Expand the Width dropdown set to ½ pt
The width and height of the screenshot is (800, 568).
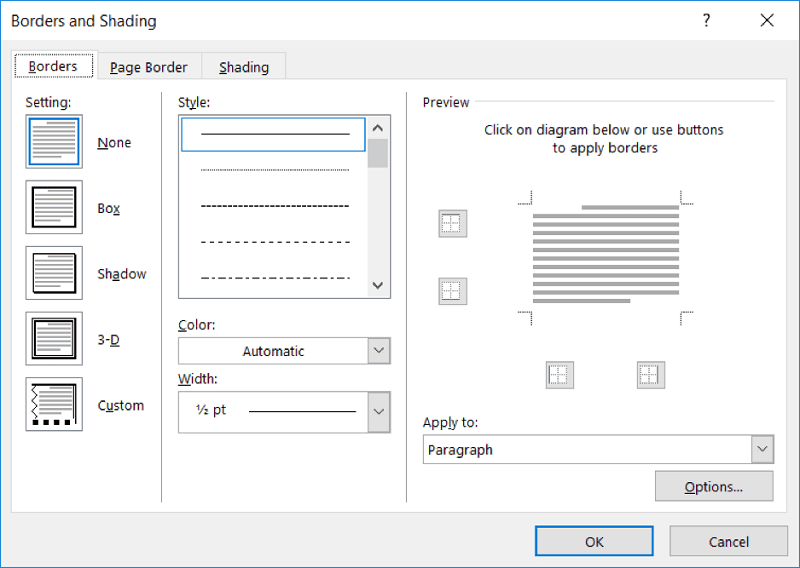[284, 411]
